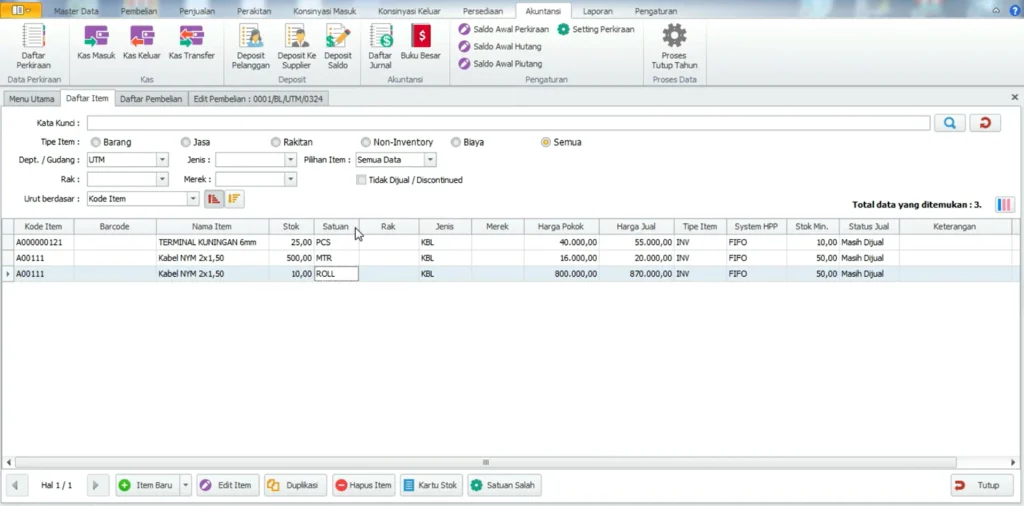Click the Hapus Item button
Image resolution: width=1024 pixels, height=506 pixels.
[364, 485]
